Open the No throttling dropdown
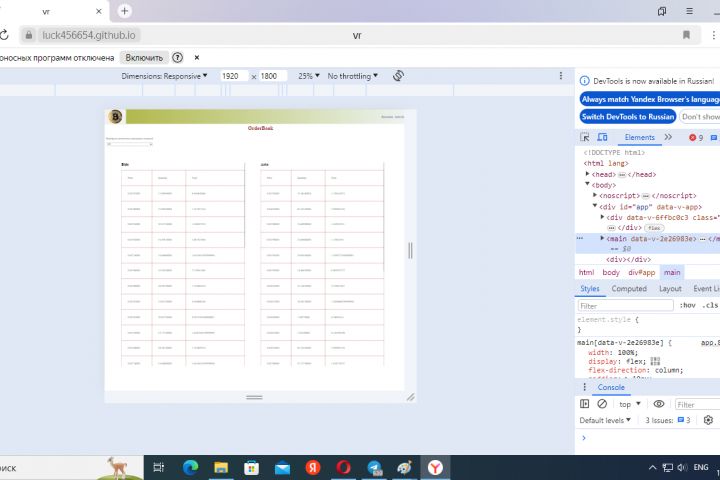 coord(353,76)
